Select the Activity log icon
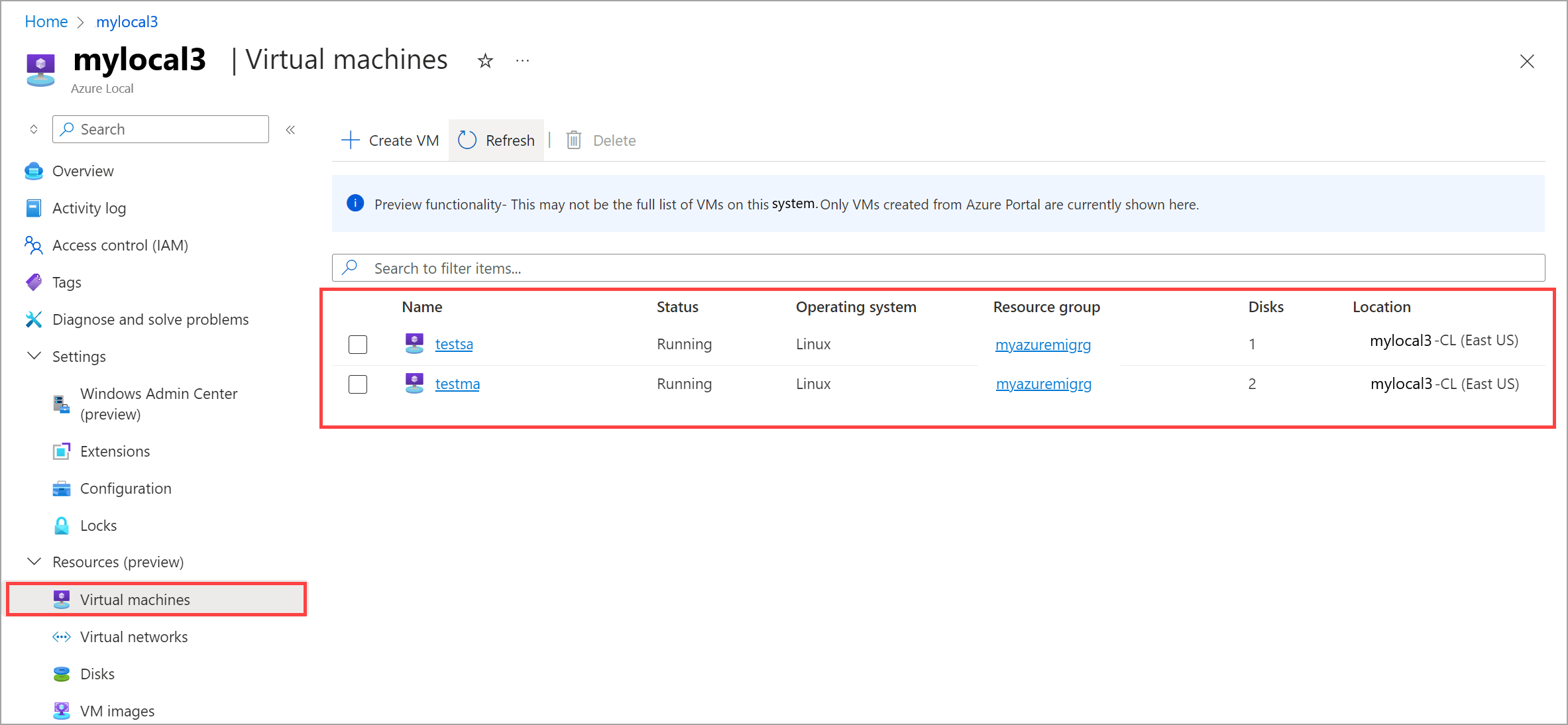Screen dimensions: 1568x725 point(34,208)
